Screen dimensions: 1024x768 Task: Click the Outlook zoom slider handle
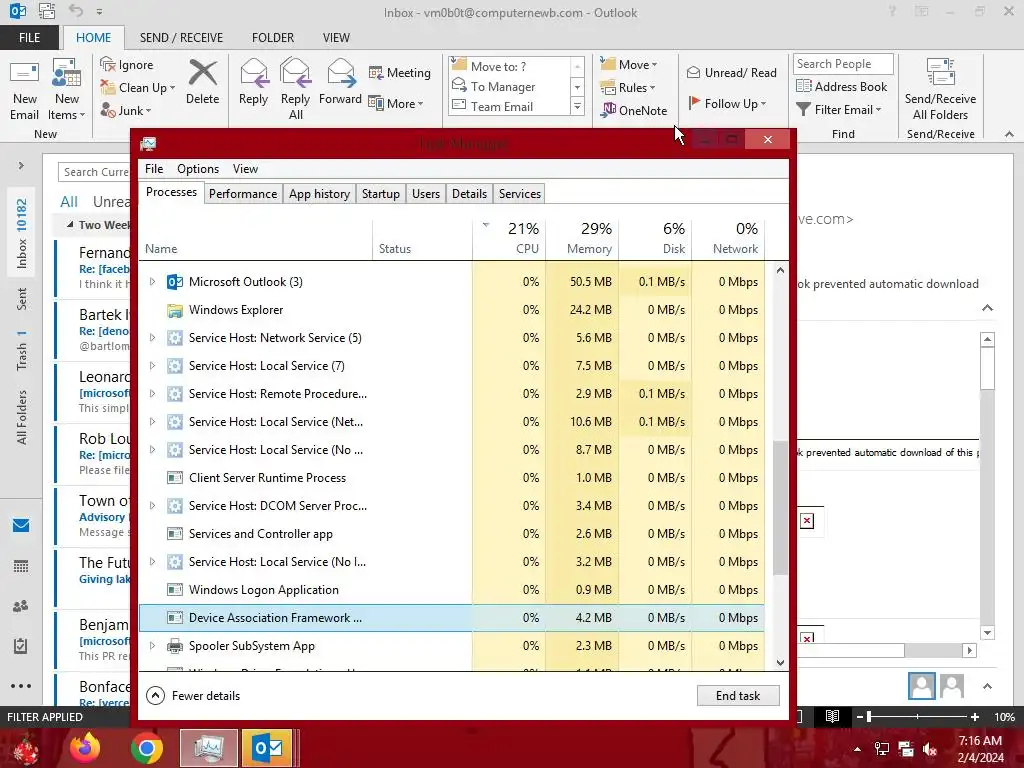pyautogui.click(x=869, y=716)
